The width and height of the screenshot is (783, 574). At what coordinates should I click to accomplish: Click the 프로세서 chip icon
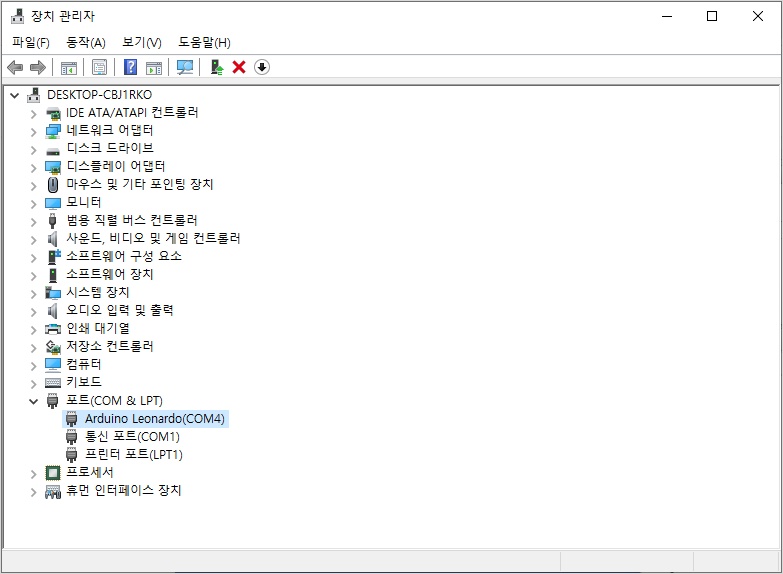(52, 473)
